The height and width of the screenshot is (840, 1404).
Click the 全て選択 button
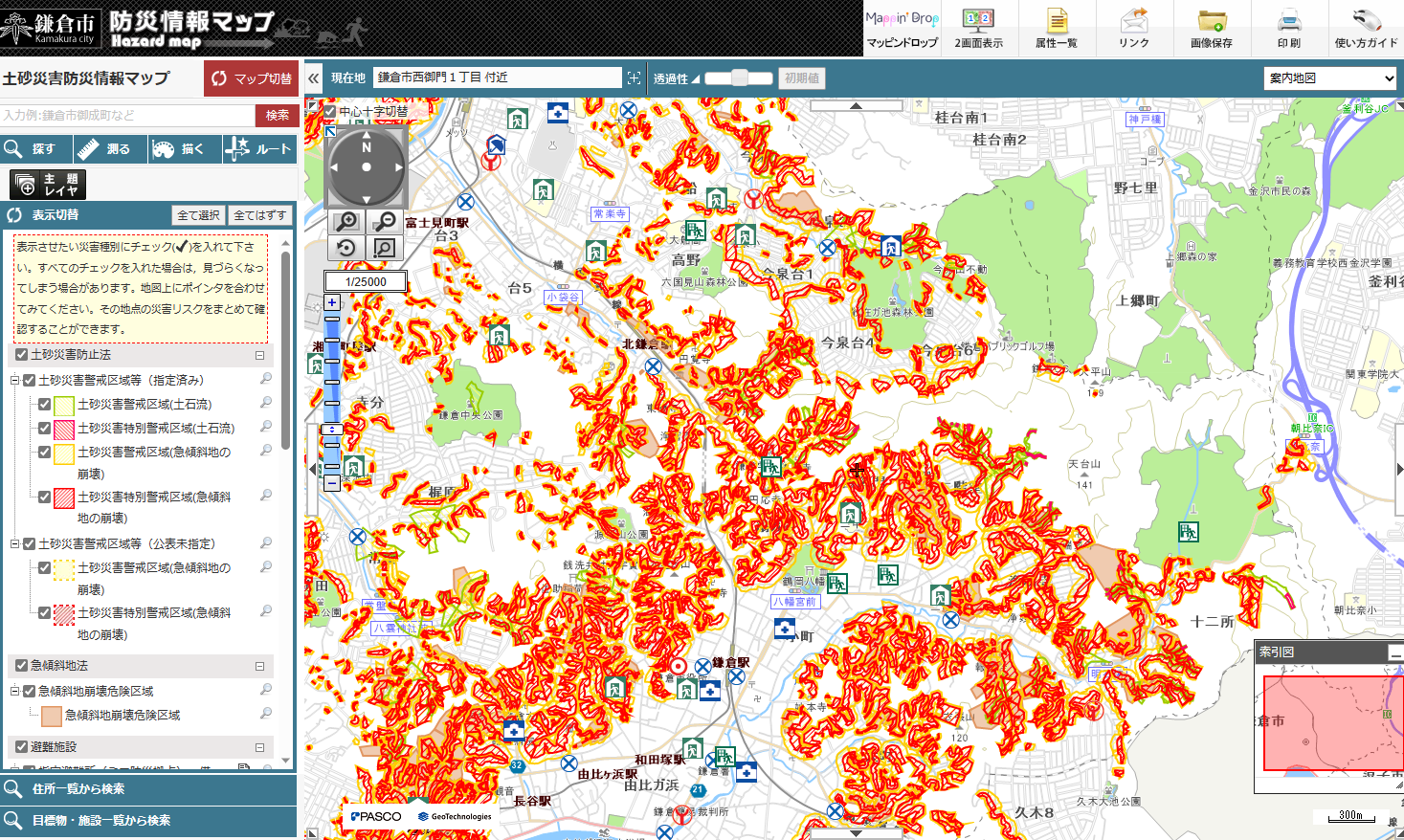pos(198,215)
